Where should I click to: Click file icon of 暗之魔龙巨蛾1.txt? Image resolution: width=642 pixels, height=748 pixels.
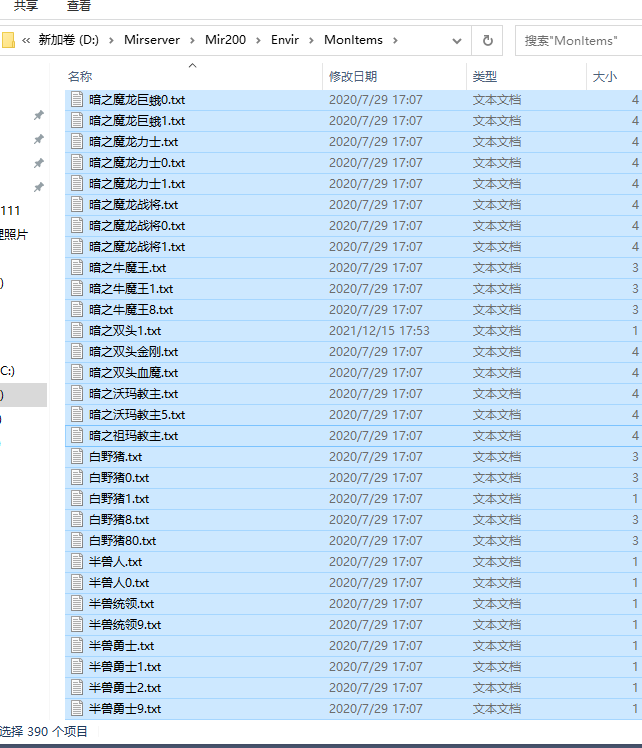click(77, 120)
